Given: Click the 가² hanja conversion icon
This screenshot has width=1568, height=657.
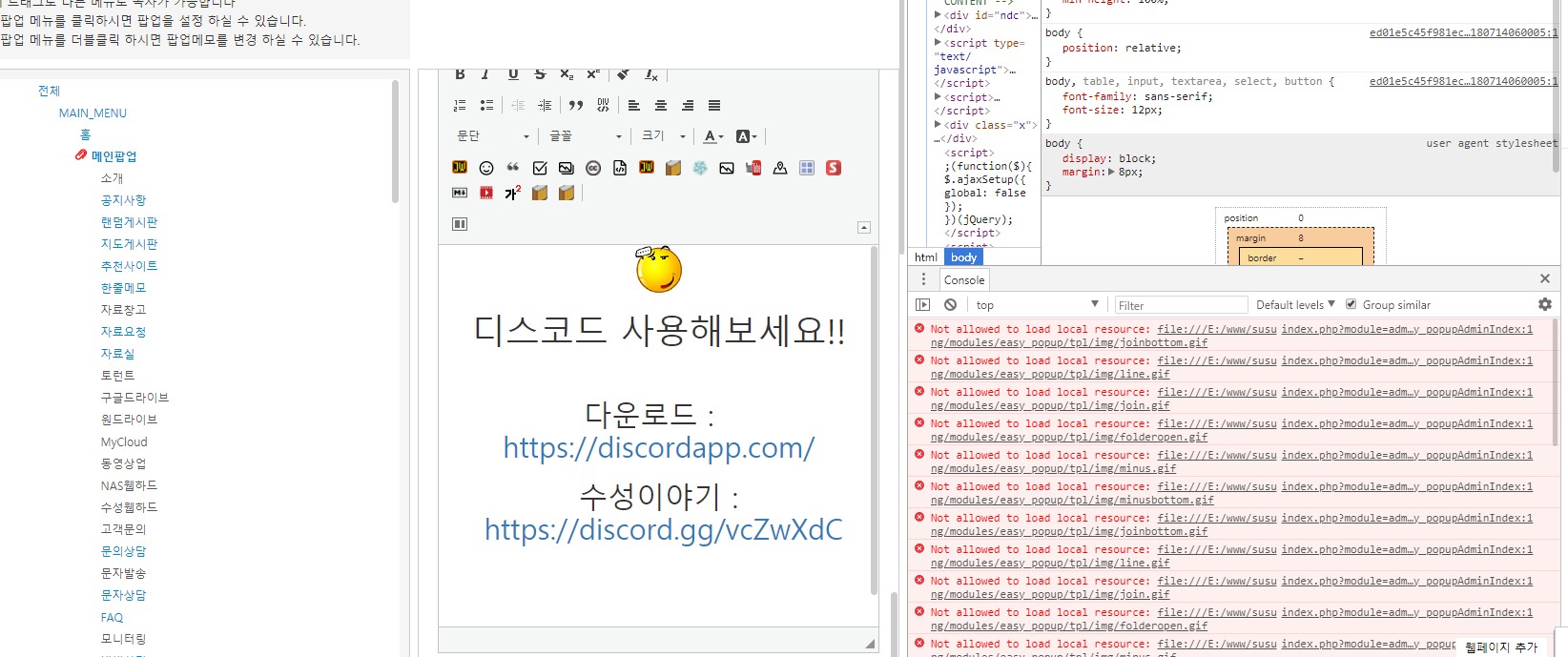Looking at the screenshot, I should coord(513,193).
